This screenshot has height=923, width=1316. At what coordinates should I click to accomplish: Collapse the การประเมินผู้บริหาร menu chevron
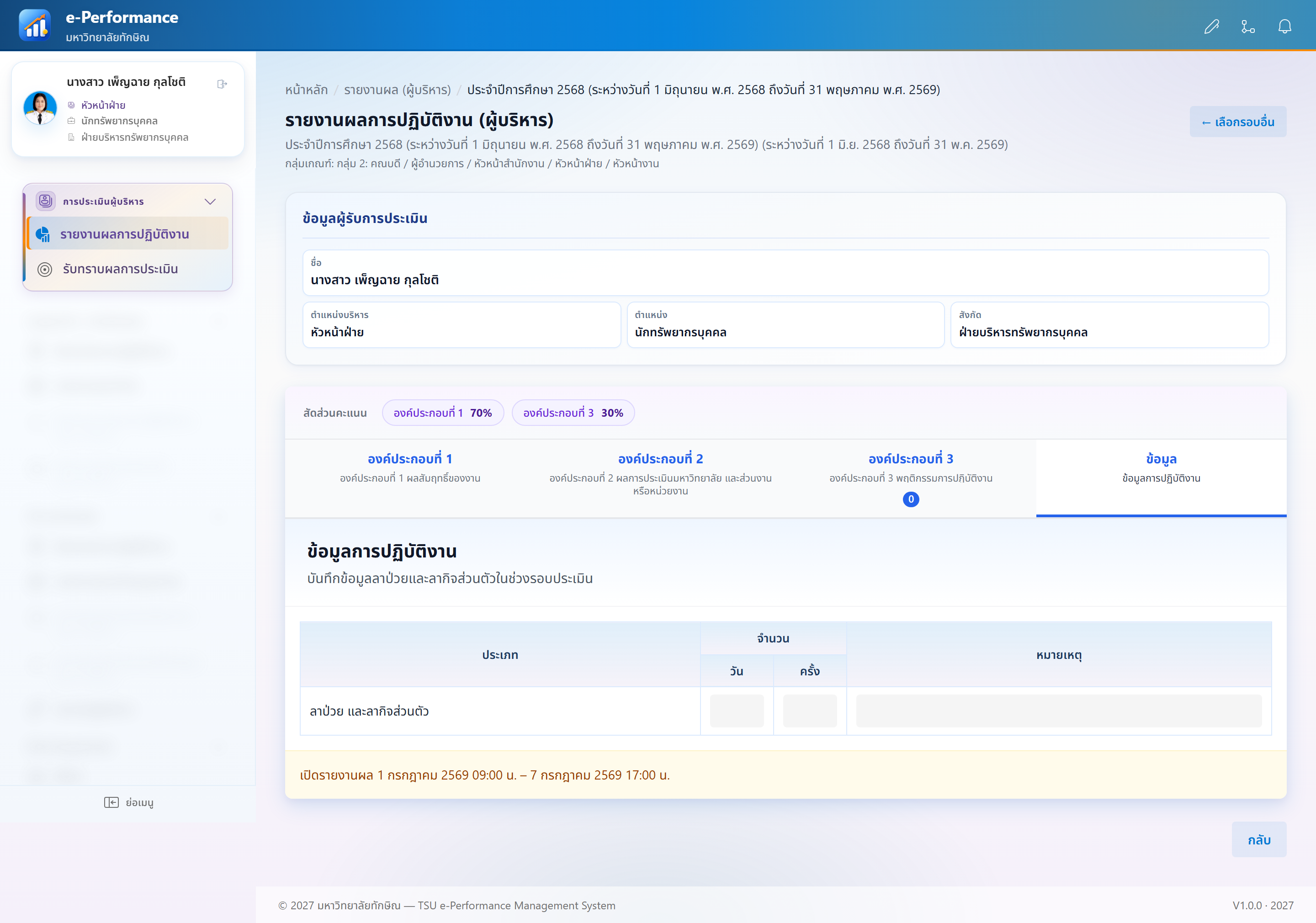point(210,201)
